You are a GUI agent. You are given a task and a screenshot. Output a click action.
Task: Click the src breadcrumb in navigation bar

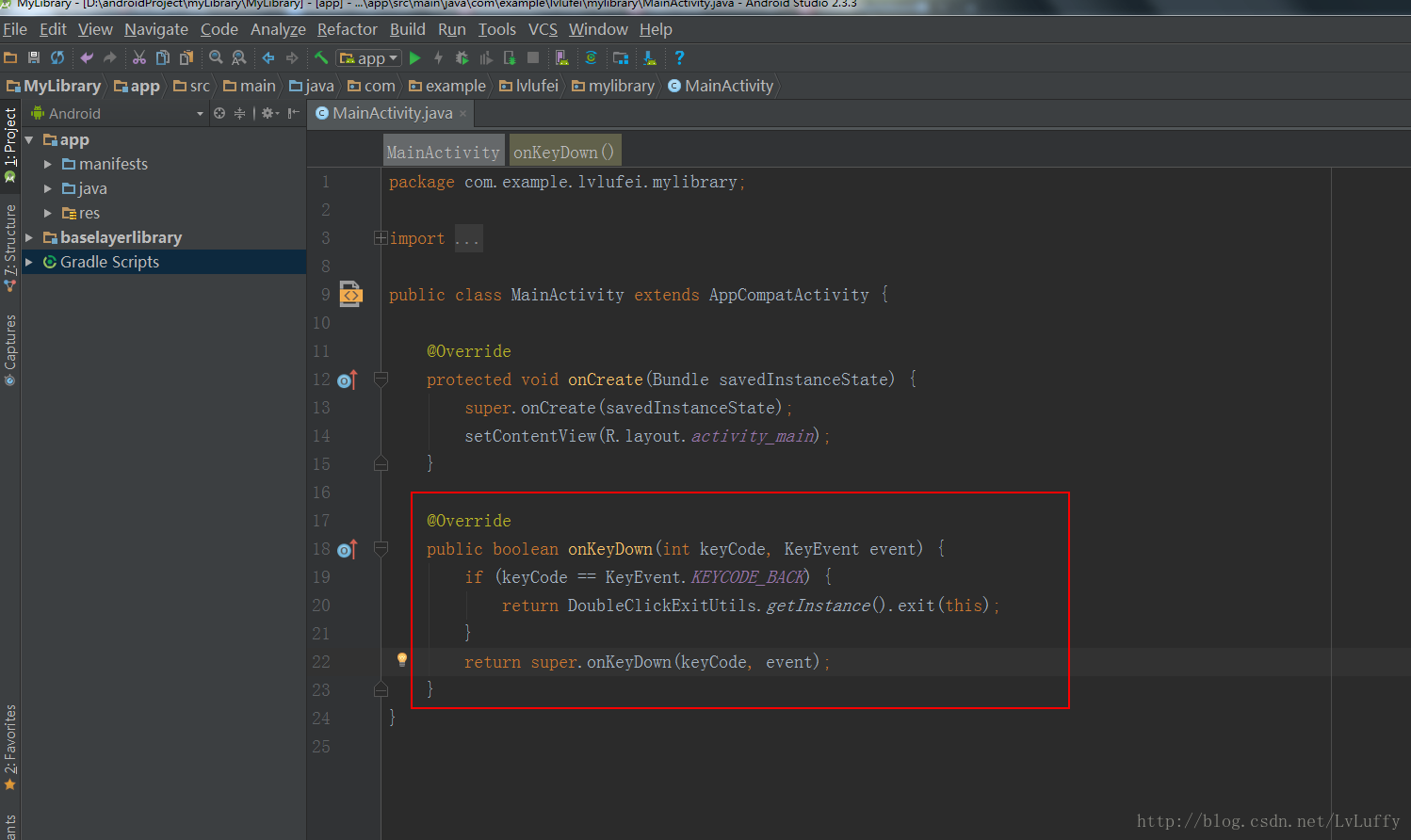[x=191, y=86]
